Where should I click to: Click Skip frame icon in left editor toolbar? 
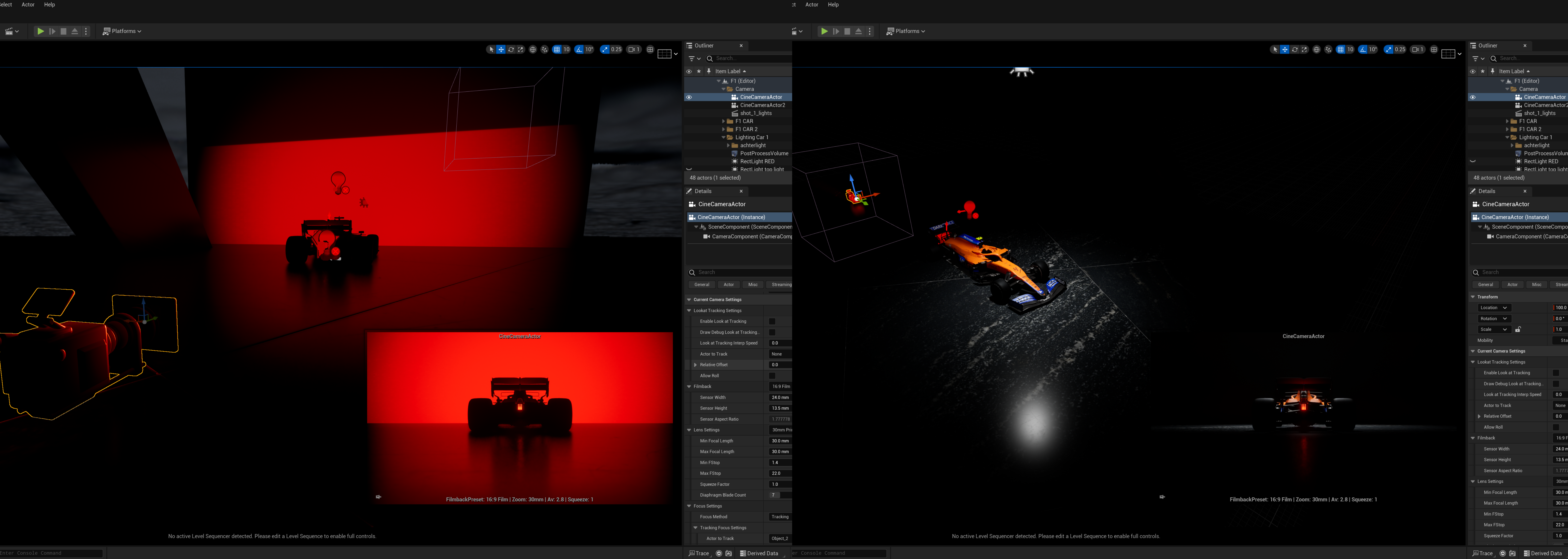52,31
